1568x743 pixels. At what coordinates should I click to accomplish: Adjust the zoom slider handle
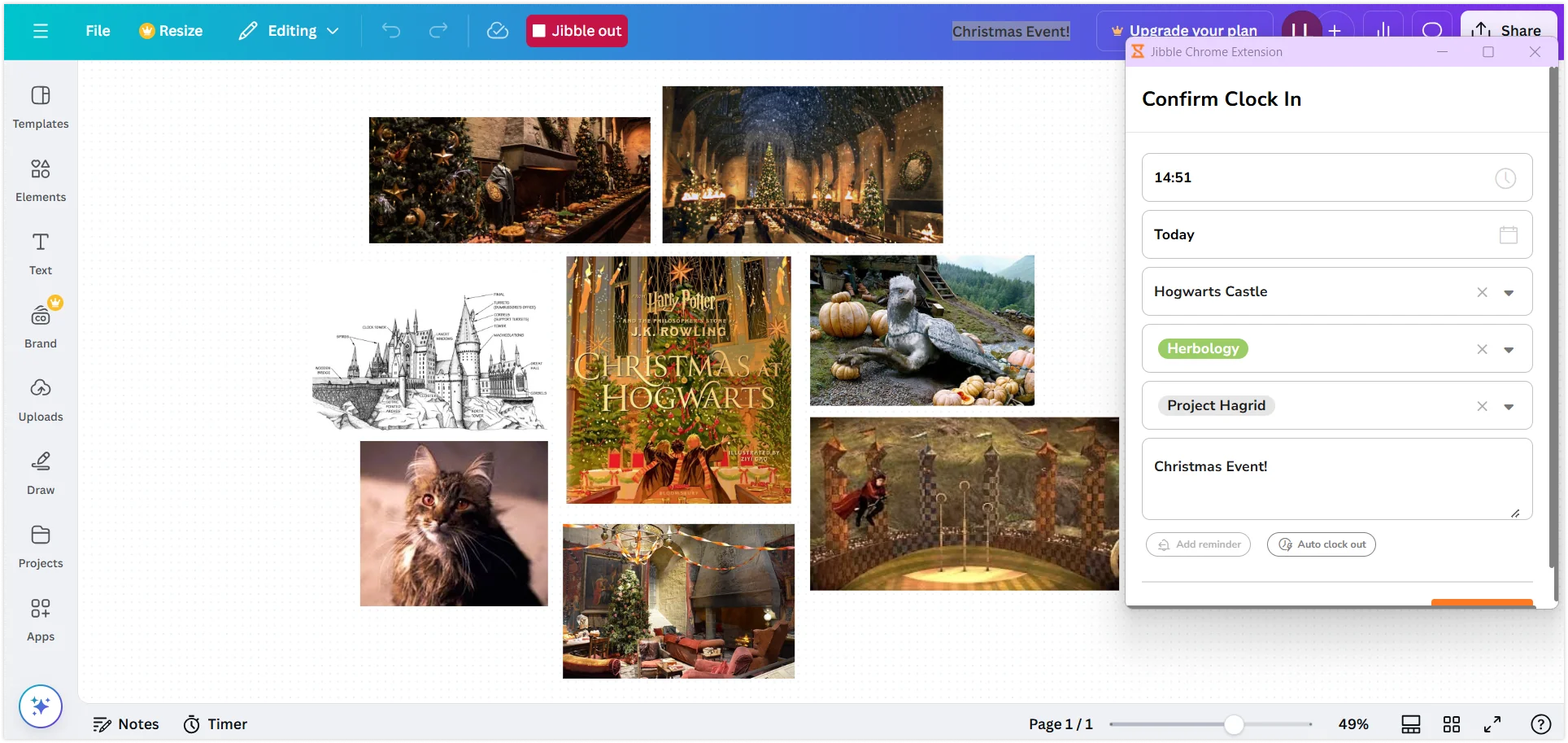click(x=1234, y=724)
